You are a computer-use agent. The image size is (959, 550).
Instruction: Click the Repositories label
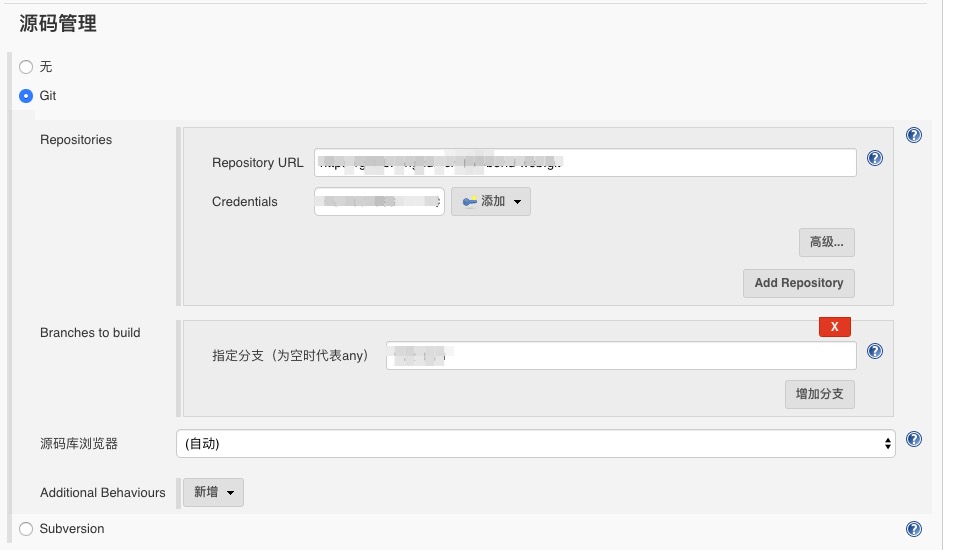[x=76, y=139]
